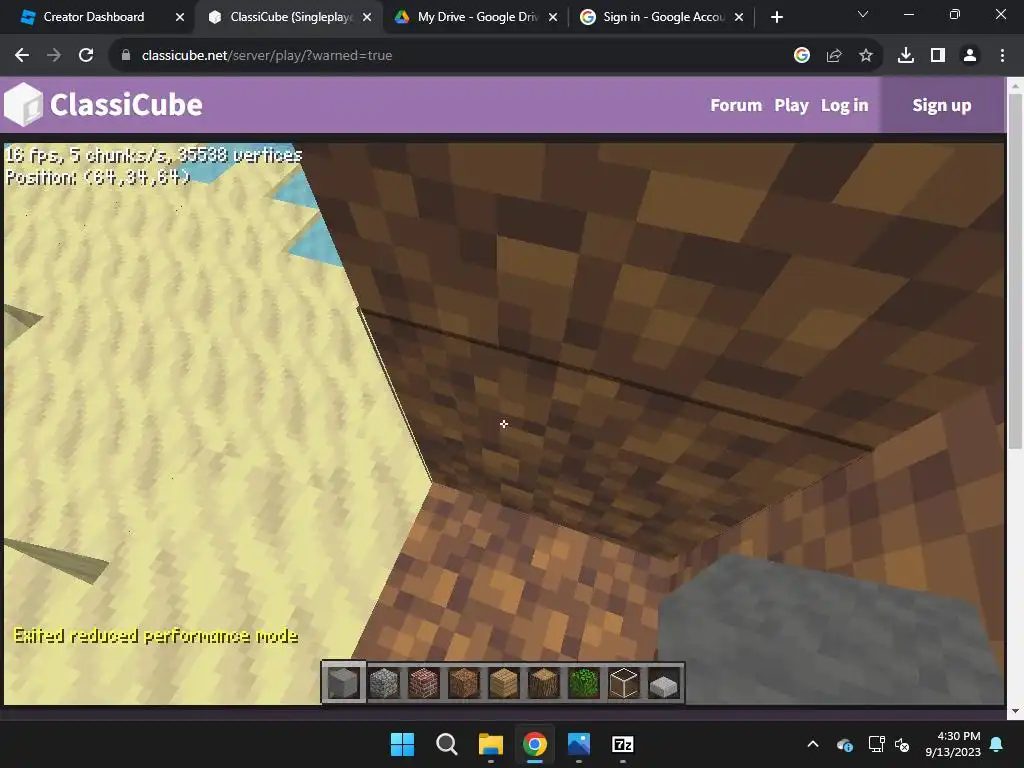Image resolution: width=1024 pixels, height=768 pixels.
Task: Open File Explorer from taskbar
Action: (490, 744)
